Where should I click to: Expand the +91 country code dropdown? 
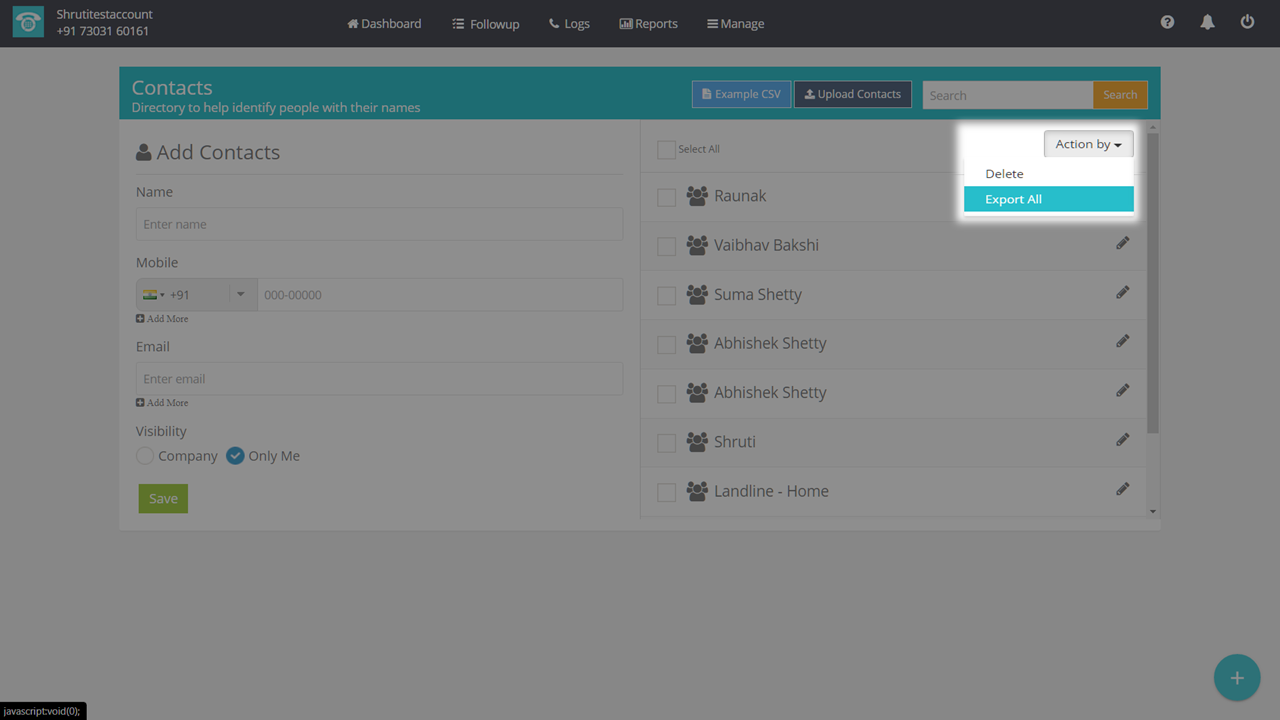[x=196, y=295]
